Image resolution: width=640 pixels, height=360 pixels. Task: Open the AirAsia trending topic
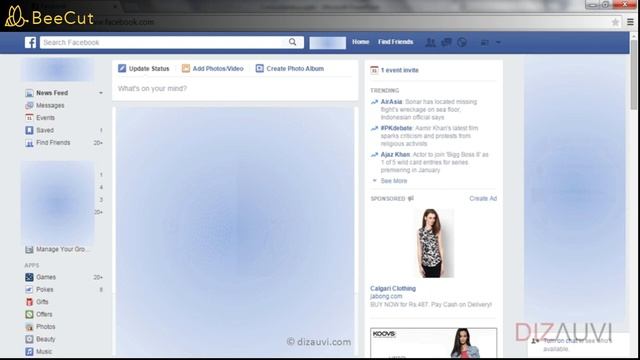[391, 102]
